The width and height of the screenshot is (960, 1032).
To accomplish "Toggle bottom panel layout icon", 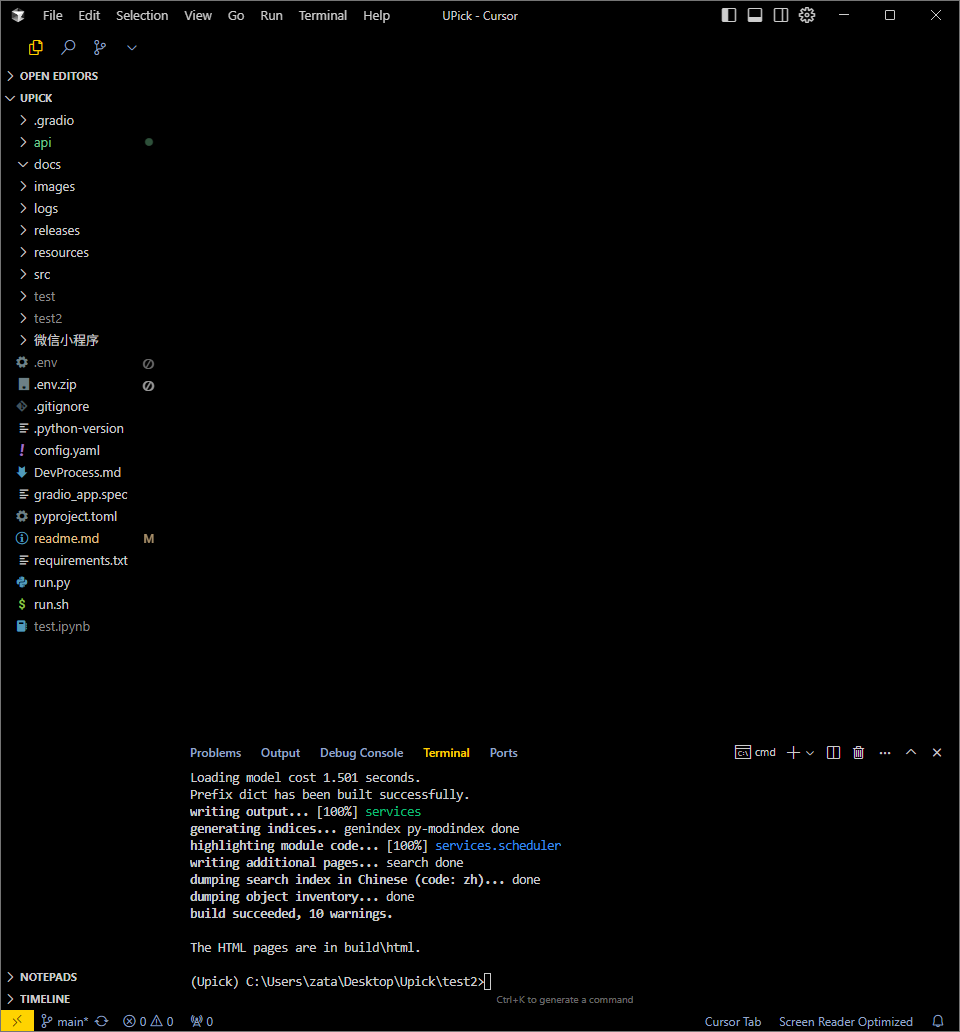I will (755, 15).
